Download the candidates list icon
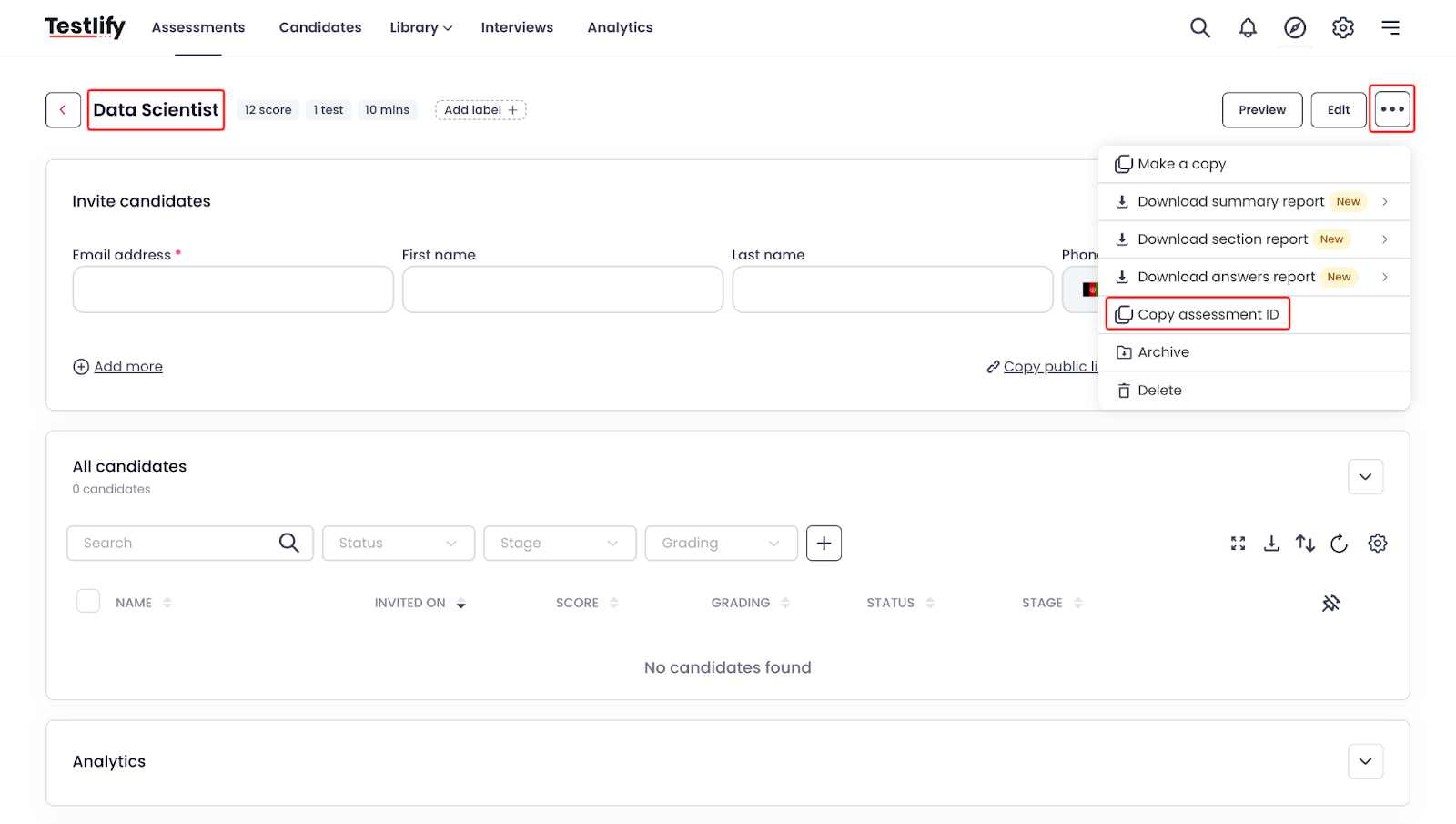1456x824 pixels. 1271,544
